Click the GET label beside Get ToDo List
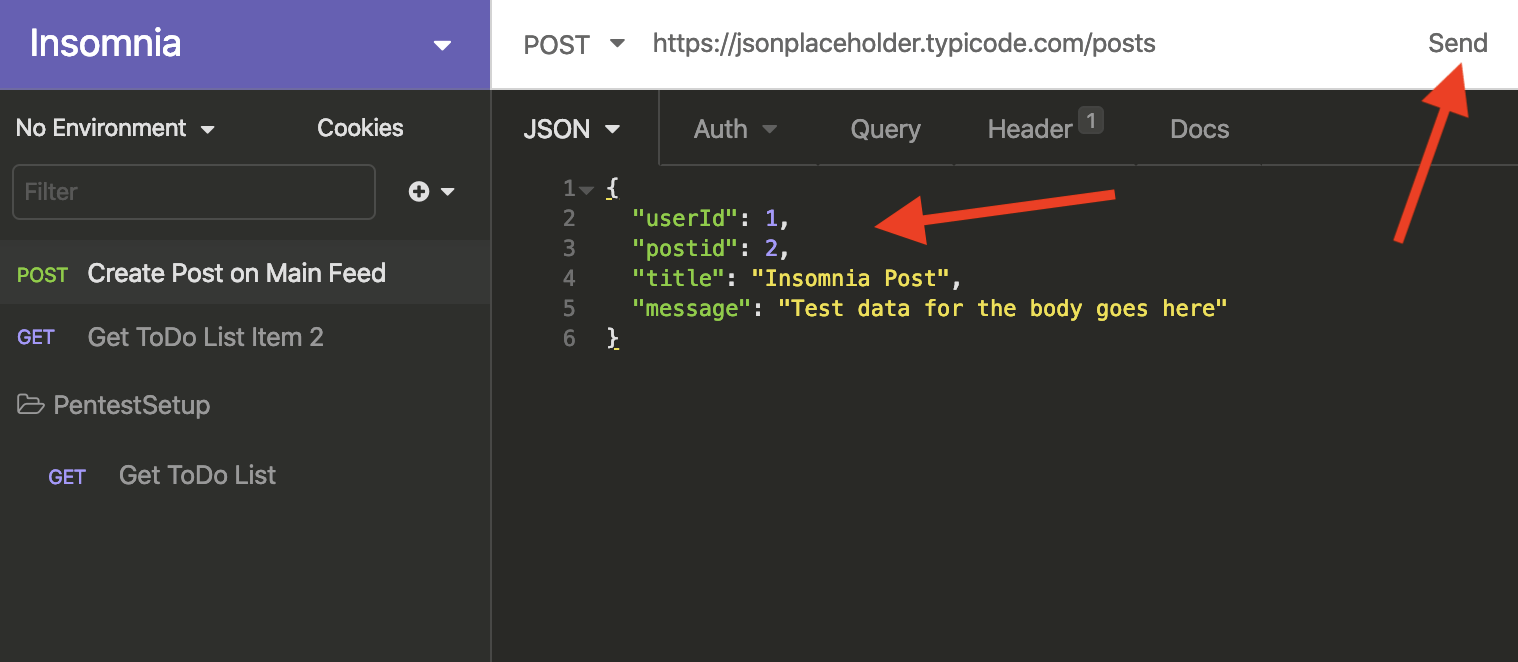The width and height of the screenshot is (1518, 662). point(67,476)
